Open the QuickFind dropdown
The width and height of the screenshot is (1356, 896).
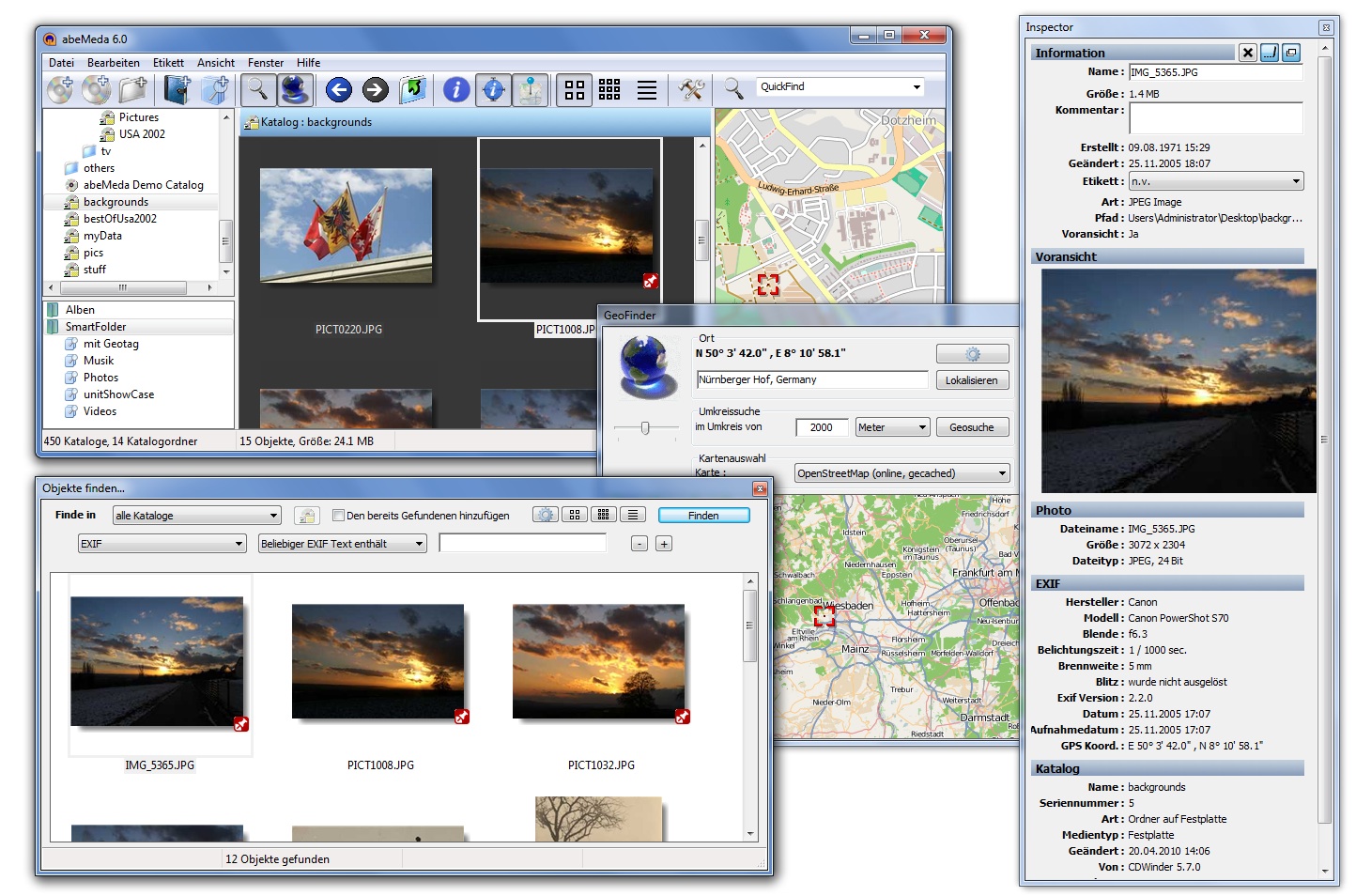pyautogui.click(x=917, y=87)
